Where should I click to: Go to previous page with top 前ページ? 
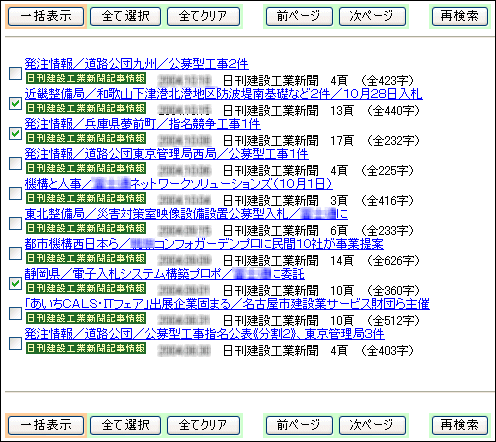[299, 16]
